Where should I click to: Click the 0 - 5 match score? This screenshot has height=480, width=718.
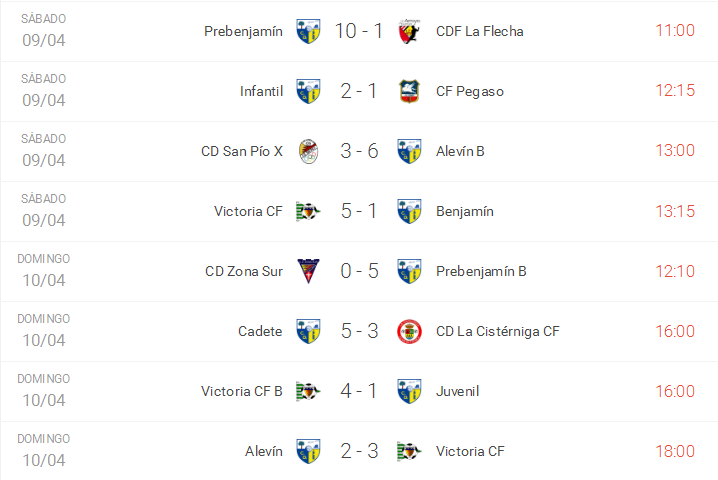pyautogui.click(x=358, y=271)
